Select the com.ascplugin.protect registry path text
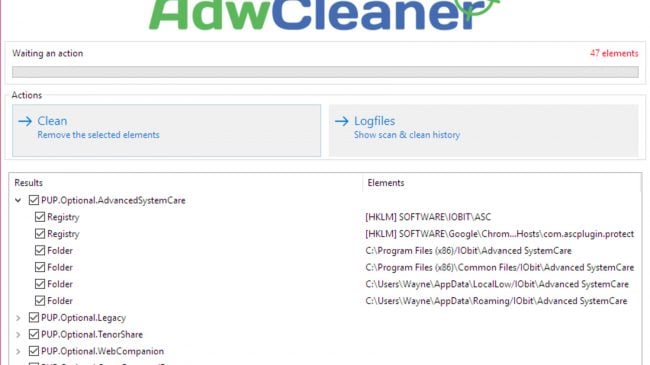 point(500,234)
